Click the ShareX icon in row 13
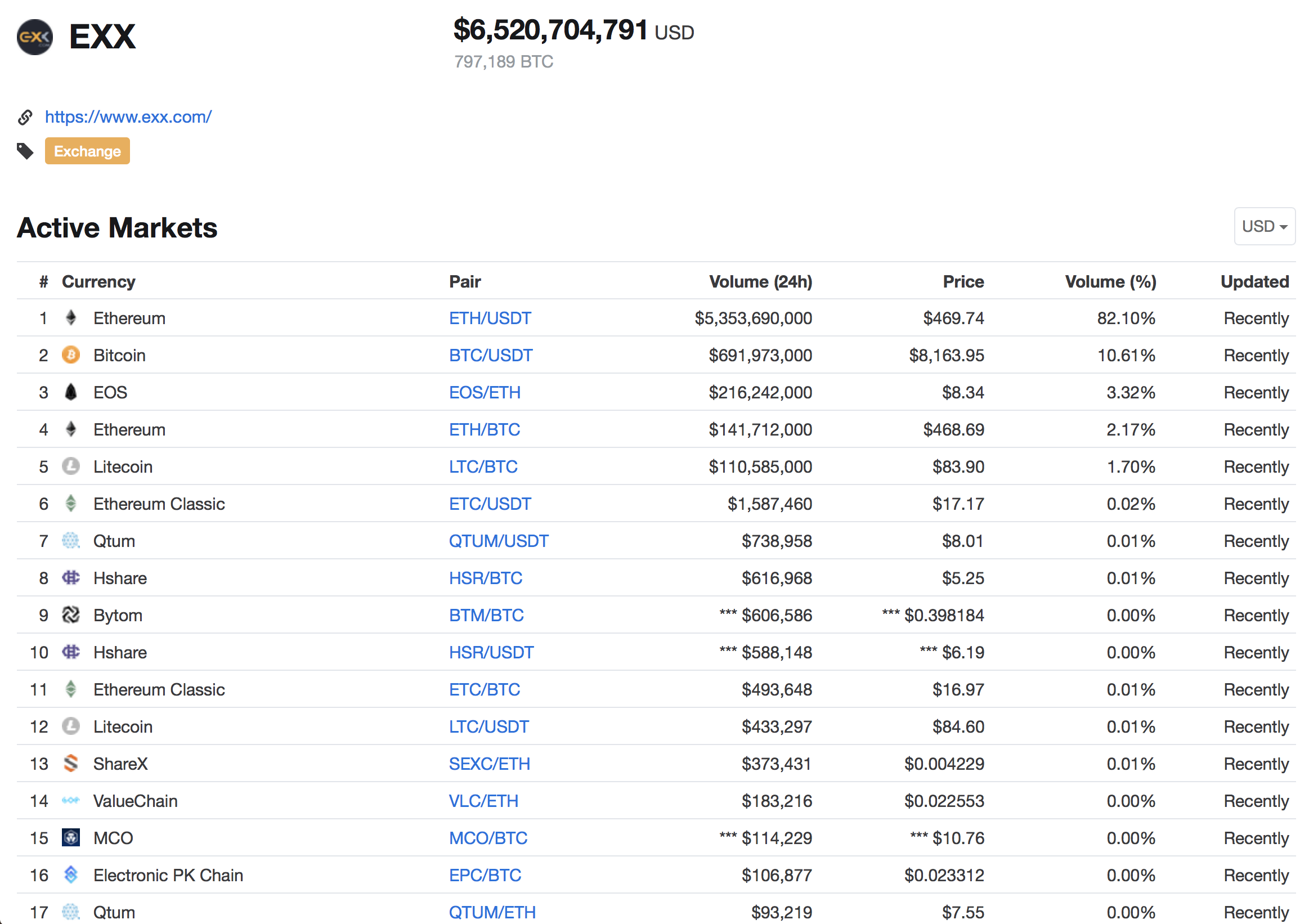This screenshot has width=1300, height=924. pyautogui.click(x=70, y=764)
